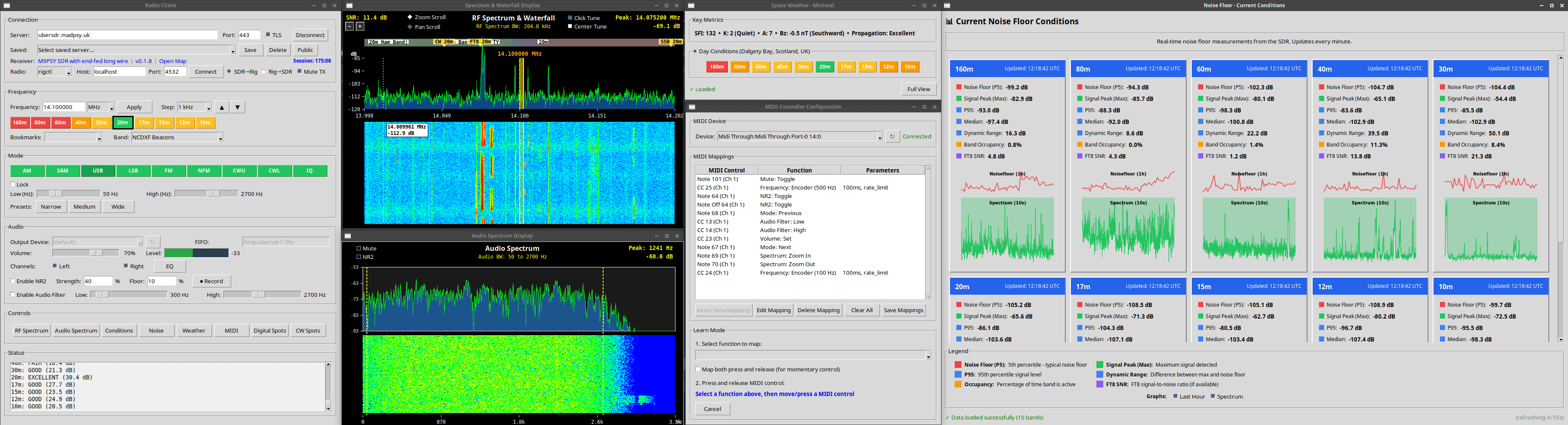1568x425 pixels.
Task: Click the 17m Day Conditions band badge
Action: point(845,67)
